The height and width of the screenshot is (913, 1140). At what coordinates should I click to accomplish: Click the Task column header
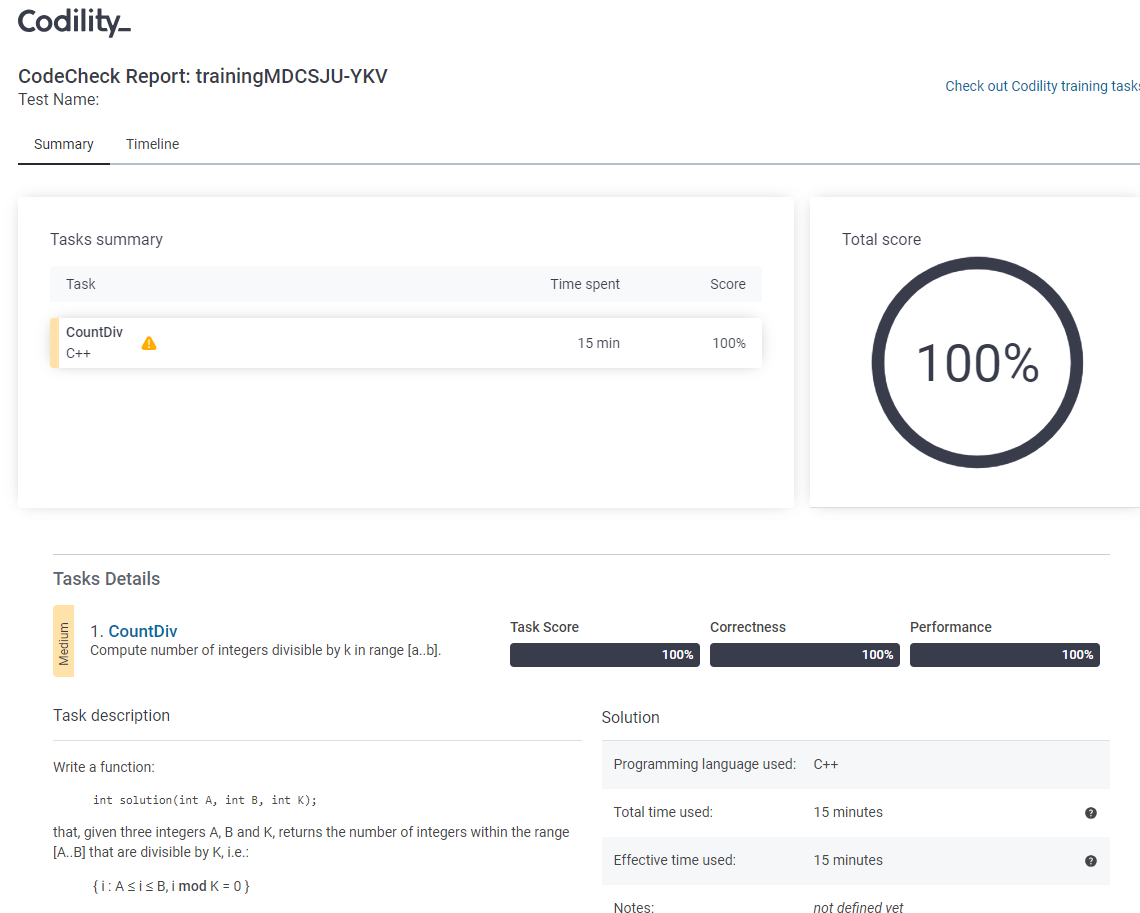[81, 284]
